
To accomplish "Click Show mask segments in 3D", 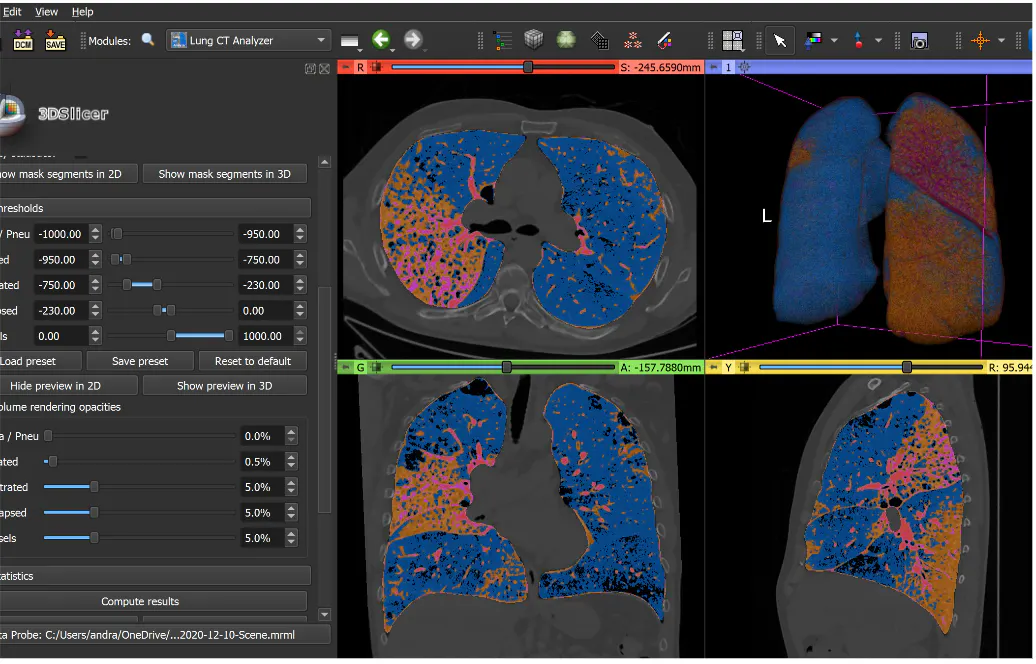I will pos(225,174).
